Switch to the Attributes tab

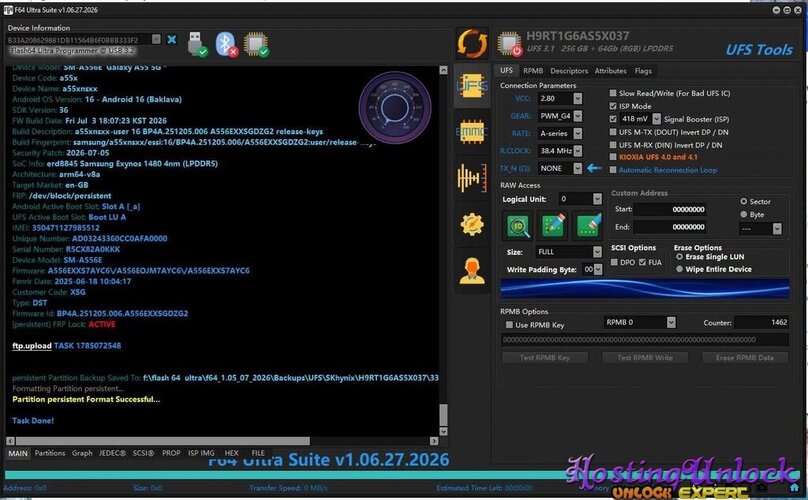611,71
